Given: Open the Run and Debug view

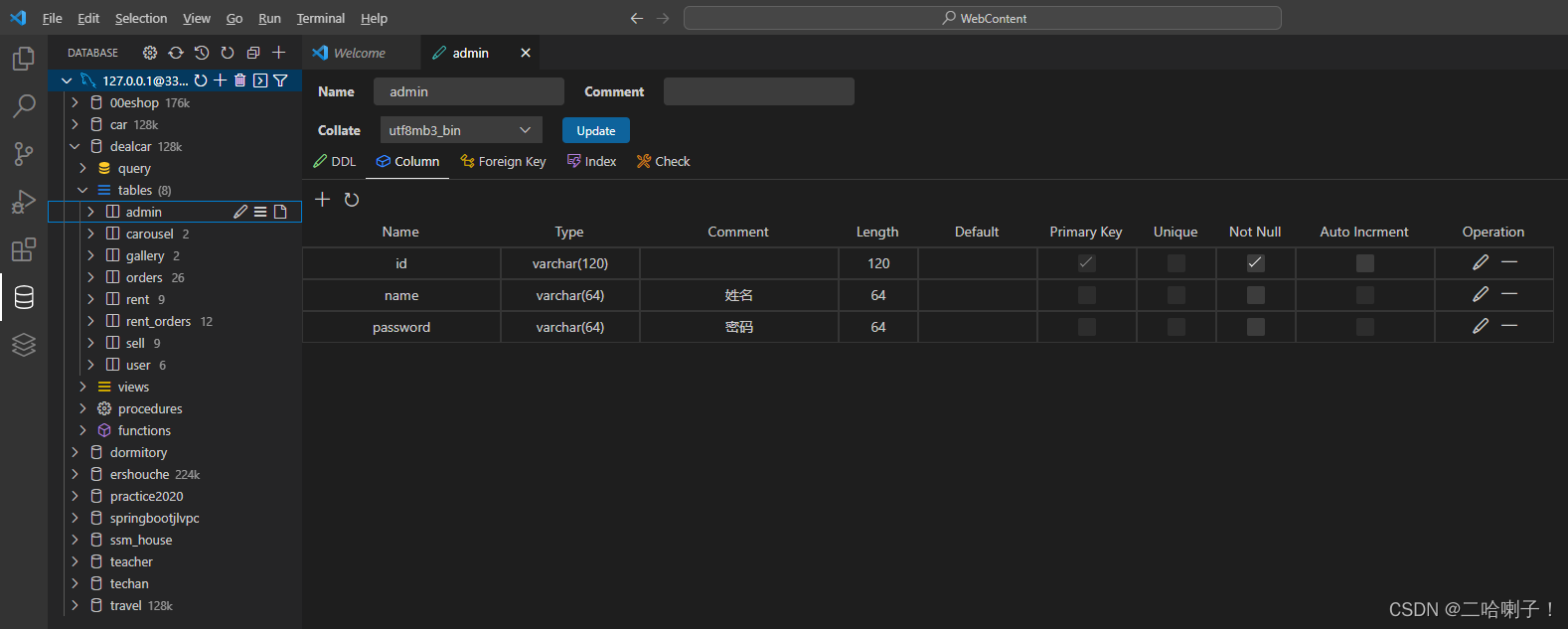Looking at the screenshot, I should [x=24, y=202].
